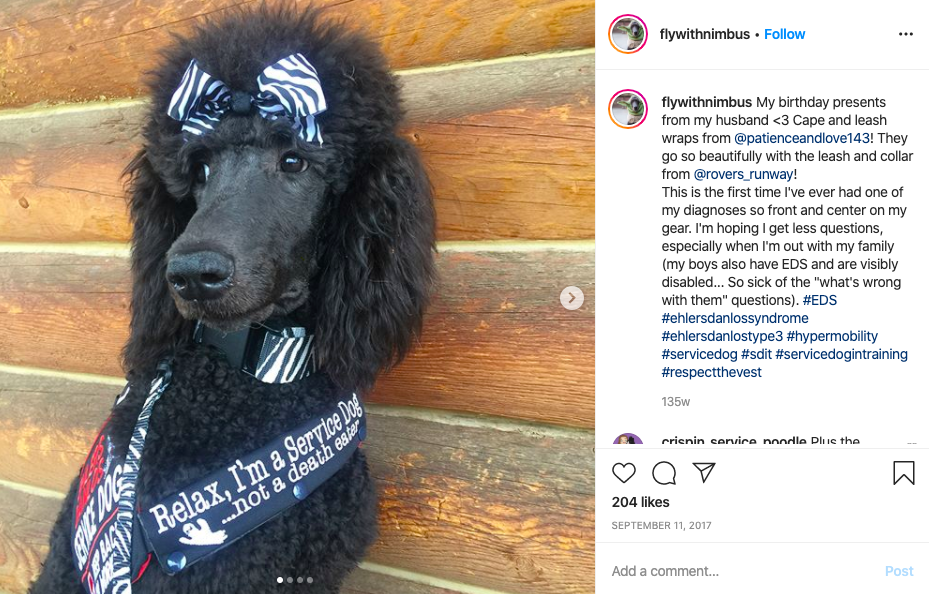Open crispin_service_poodle commenter avatar

(x=628, y=441)
